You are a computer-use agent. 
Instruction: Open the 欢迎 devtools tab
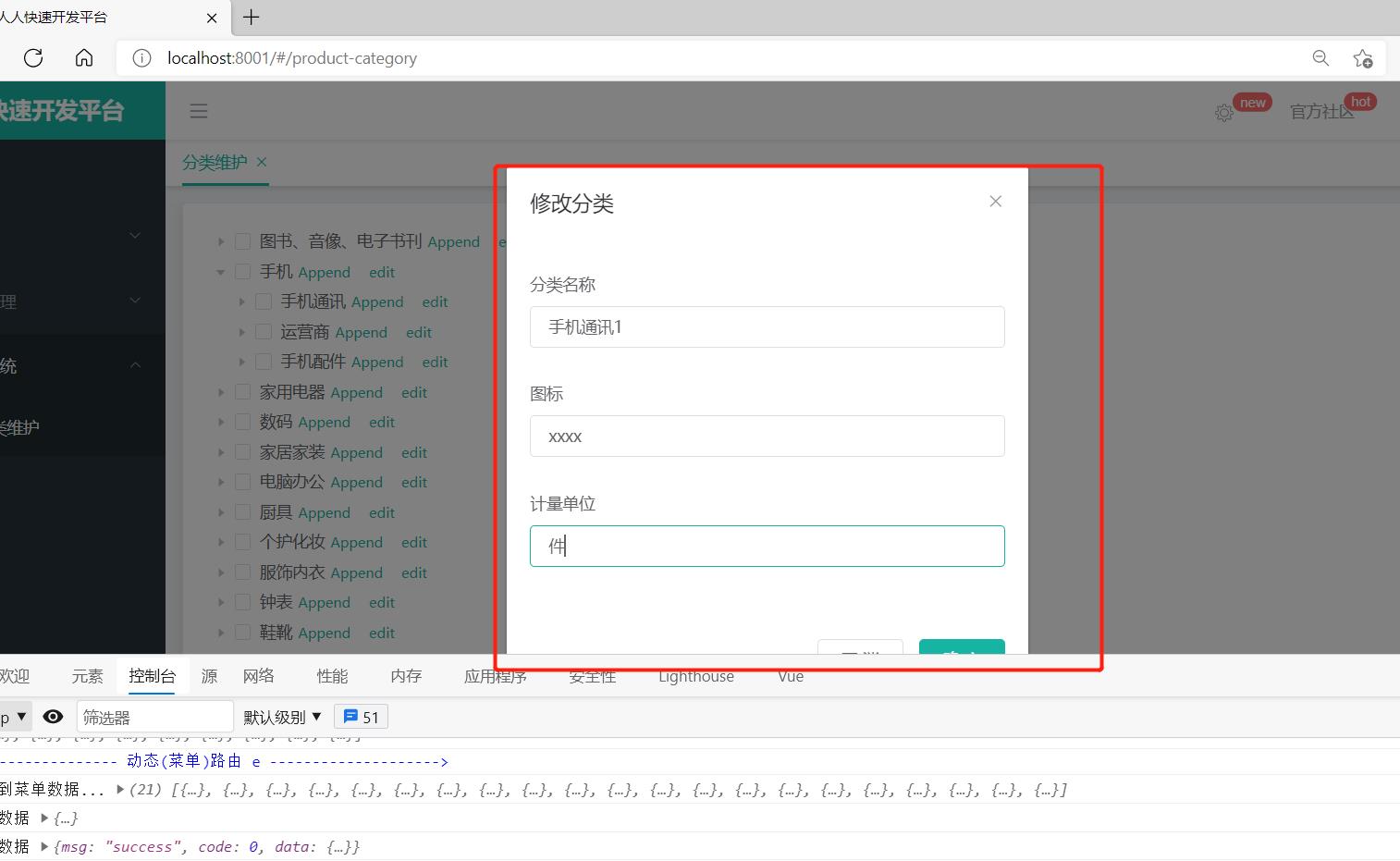(15, 676)
